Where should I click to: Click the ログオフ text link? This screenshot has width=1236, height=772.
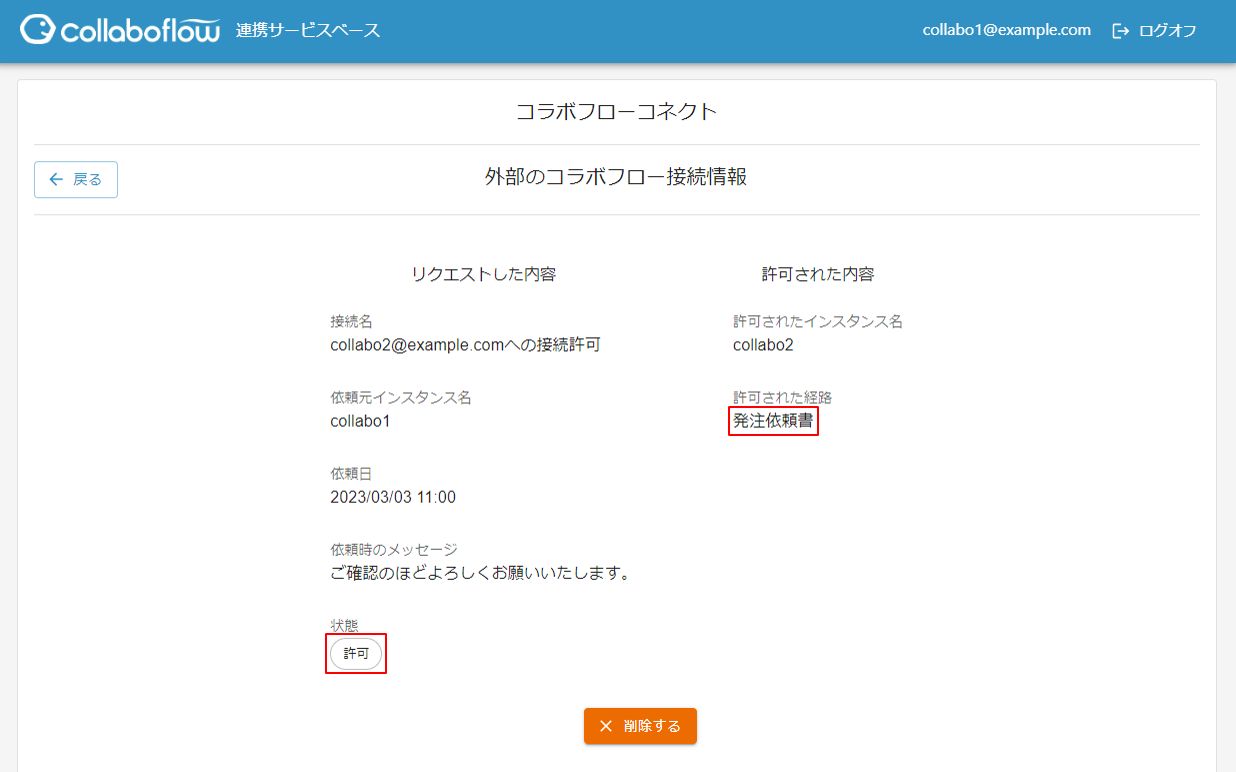point(1167,31)
